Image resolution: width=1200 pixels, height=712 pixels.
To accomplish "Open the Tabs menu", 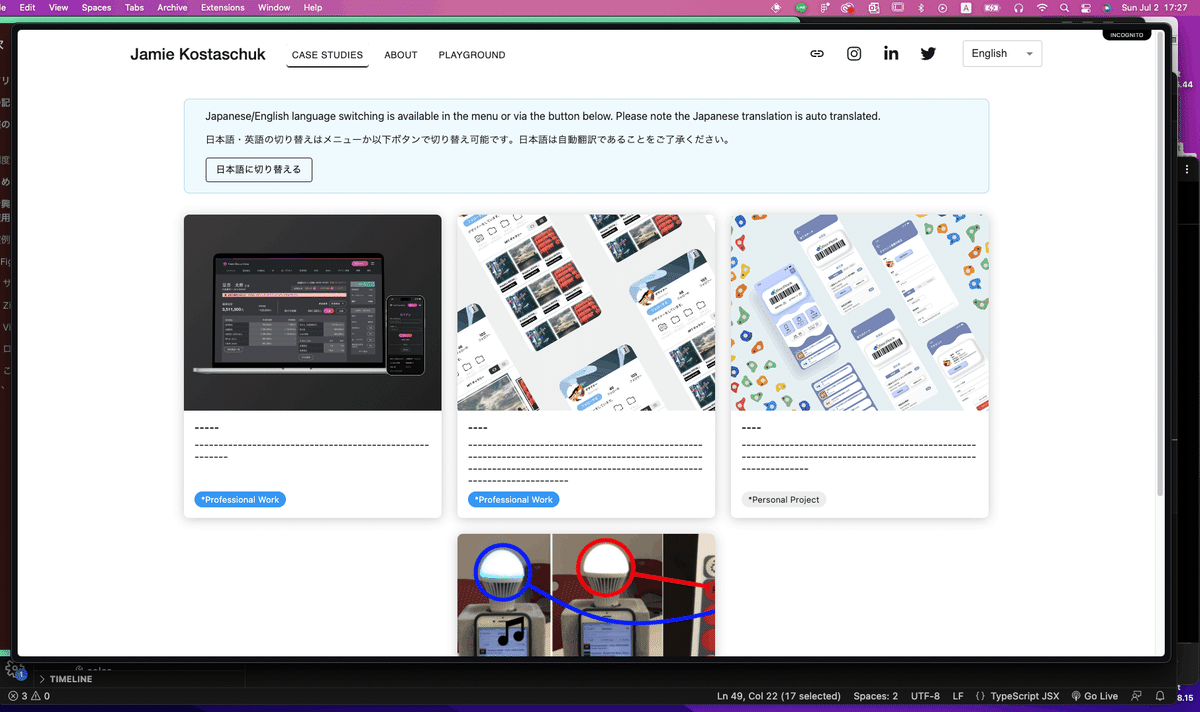I will [x=134, y=7].
